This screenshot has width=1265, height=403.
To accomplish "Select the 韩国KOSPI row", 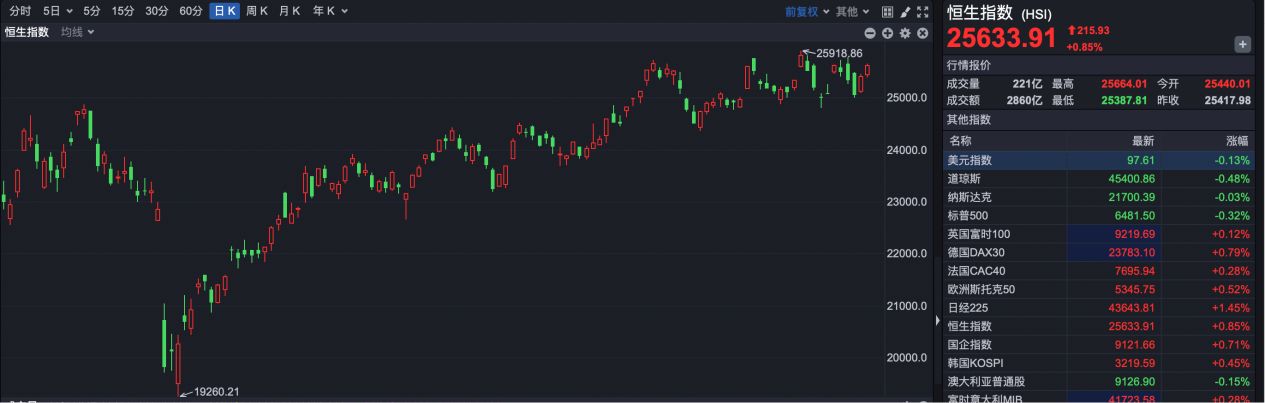I will pos(1099,363).
